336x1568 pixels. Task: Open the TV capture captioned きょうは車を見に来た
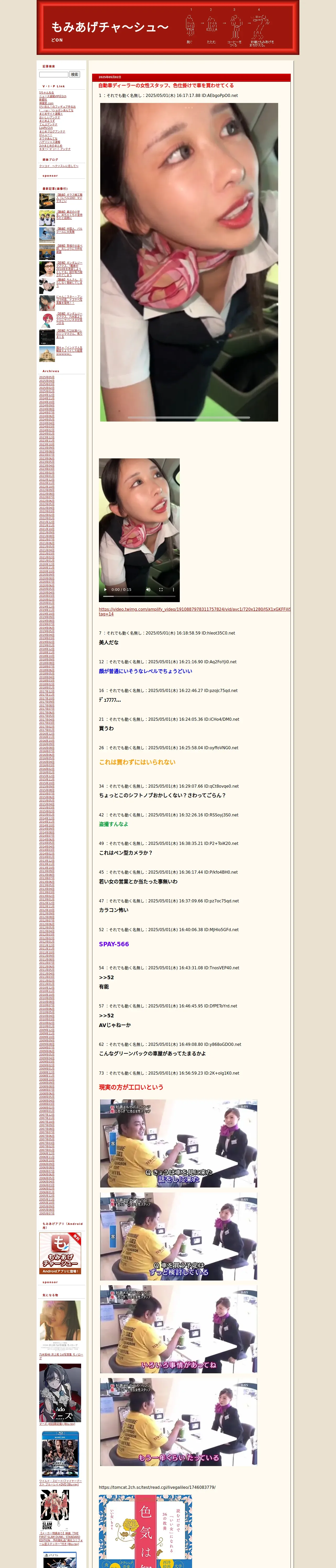tap(179, 1143)
